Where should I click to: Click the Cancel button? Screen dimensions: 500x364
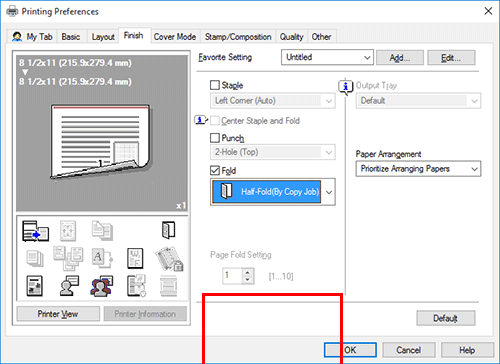click(x=409, y=350)
